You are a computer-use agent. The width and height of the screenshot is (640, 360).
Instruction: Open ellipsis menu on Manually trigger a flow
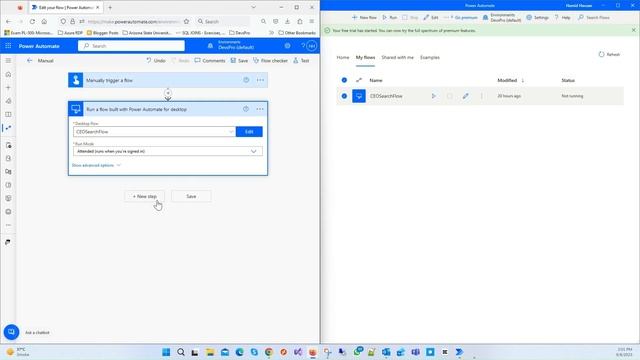coord(260,80)
